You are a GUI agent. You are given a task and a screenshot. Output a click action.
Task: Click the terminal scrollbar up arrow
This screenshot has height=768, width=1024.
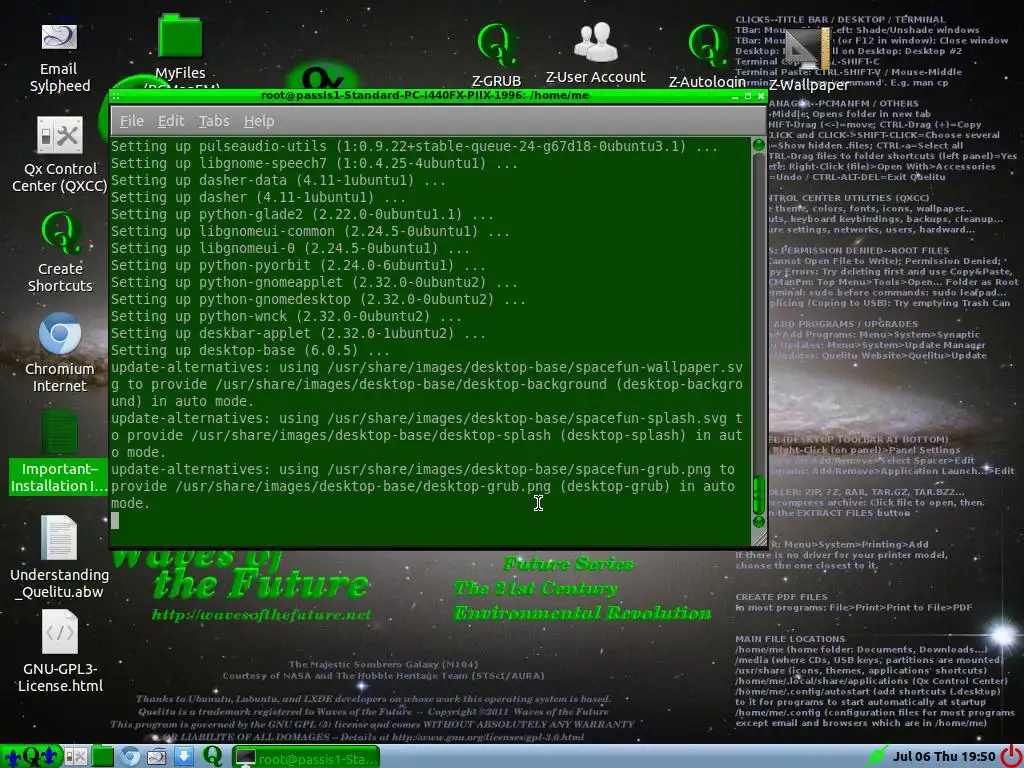click(x=758, y=145)
